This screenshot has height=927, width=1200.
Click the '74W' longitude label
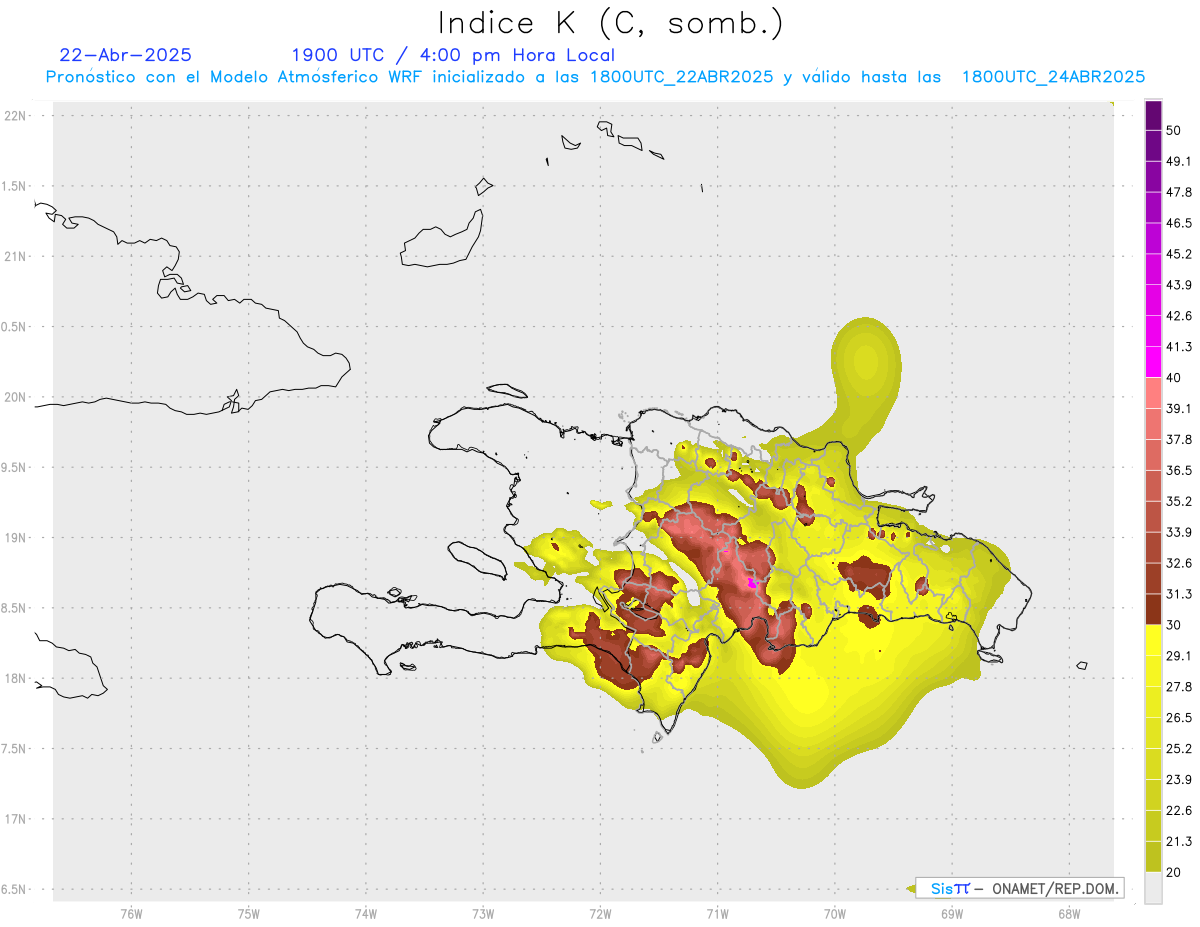[x=366, y=913]
